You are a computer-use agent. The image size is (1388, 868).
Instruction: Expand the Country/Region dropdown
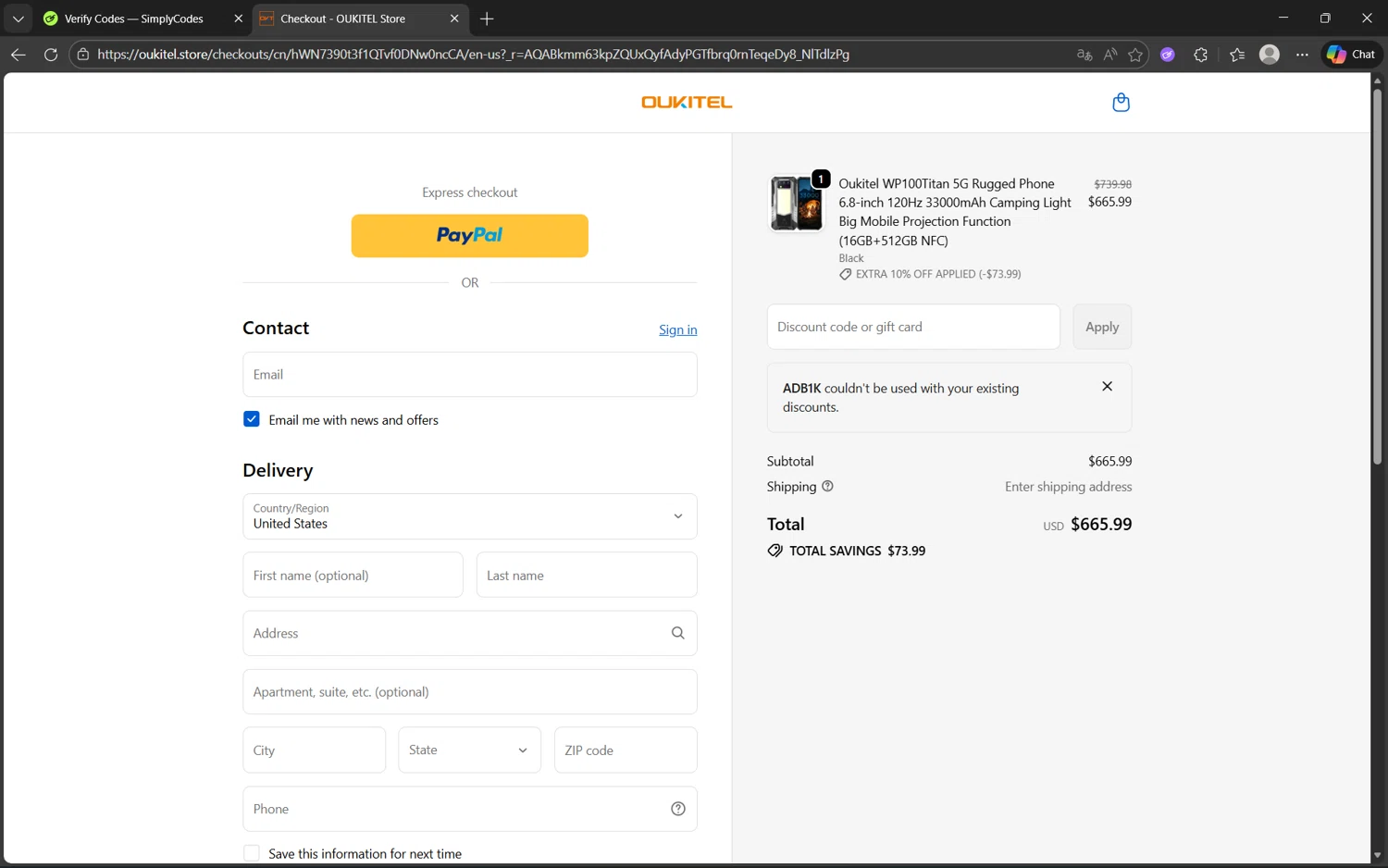[470, 516]
